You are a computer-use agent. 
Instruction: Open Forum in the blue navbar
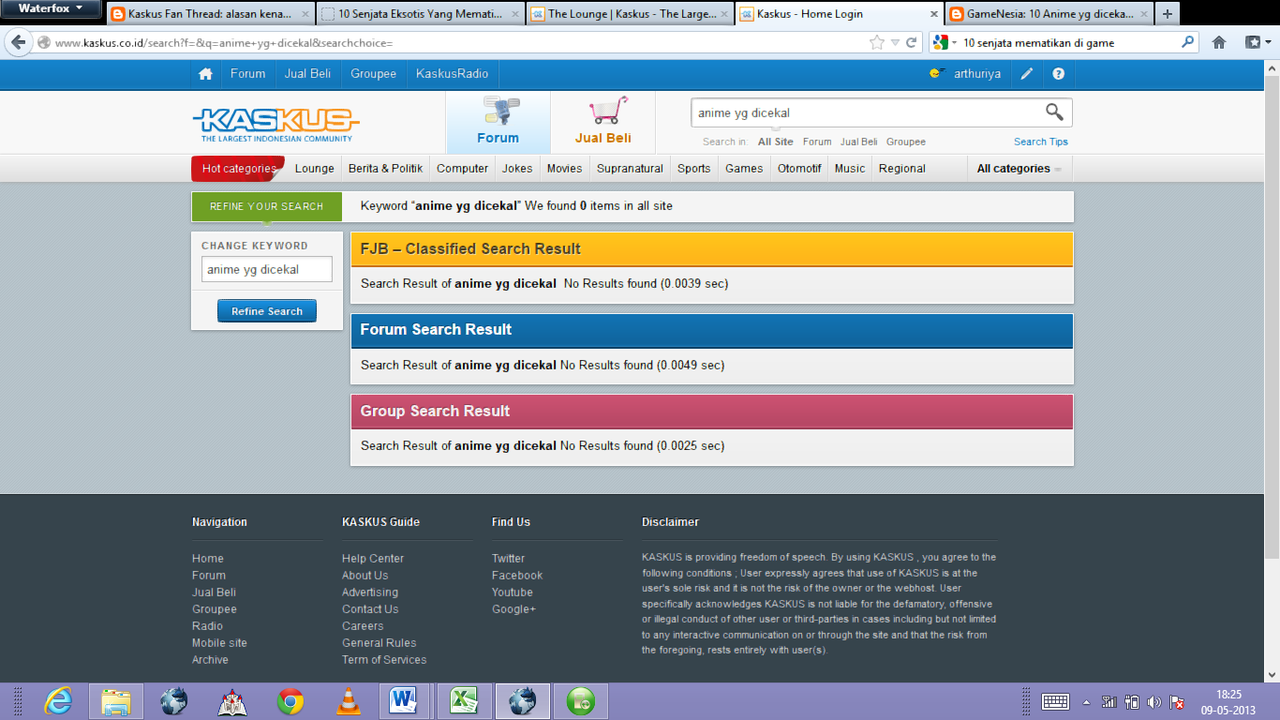(x=248, y=74)
